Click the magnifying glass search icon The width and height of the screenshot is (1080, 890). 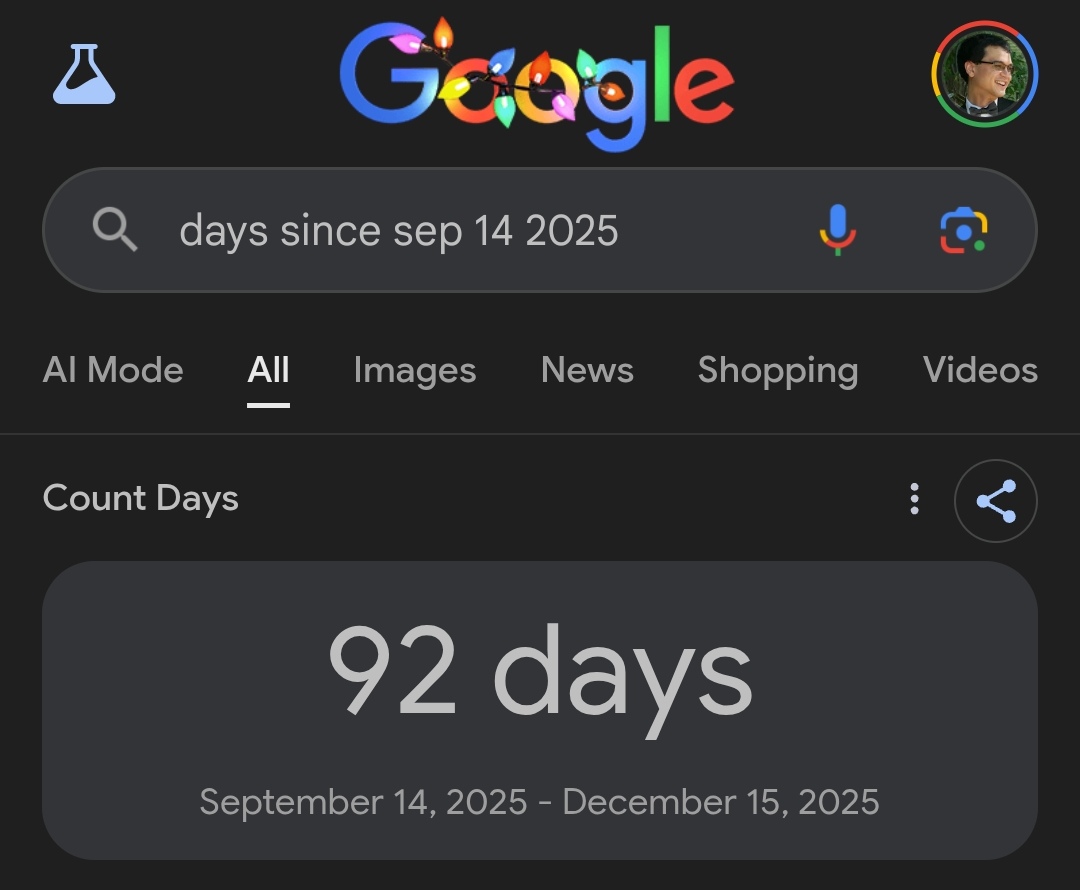(115, 231)
